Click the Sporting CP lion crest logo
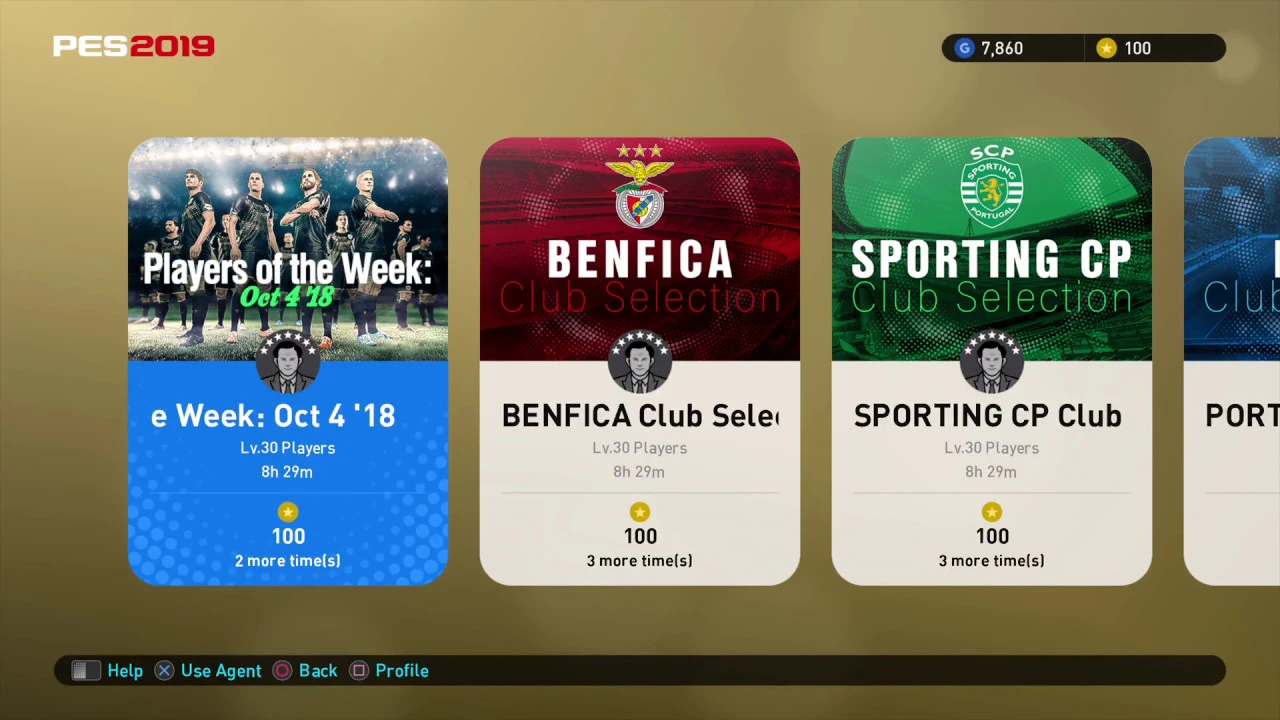The width and height of the screenshot is (1280, 720). [x=992, y=186]
